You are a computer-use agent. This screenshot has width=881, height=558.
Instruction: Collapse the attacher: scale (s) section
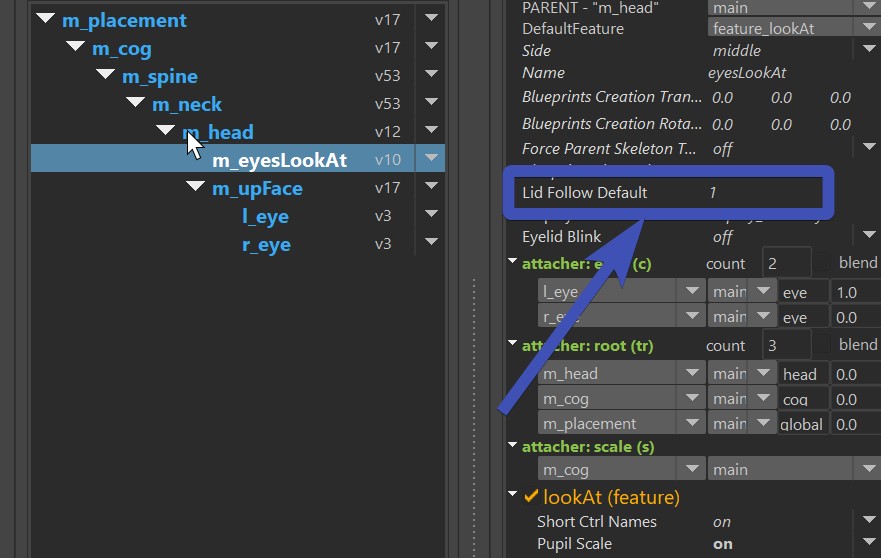[x=513, y=446]
